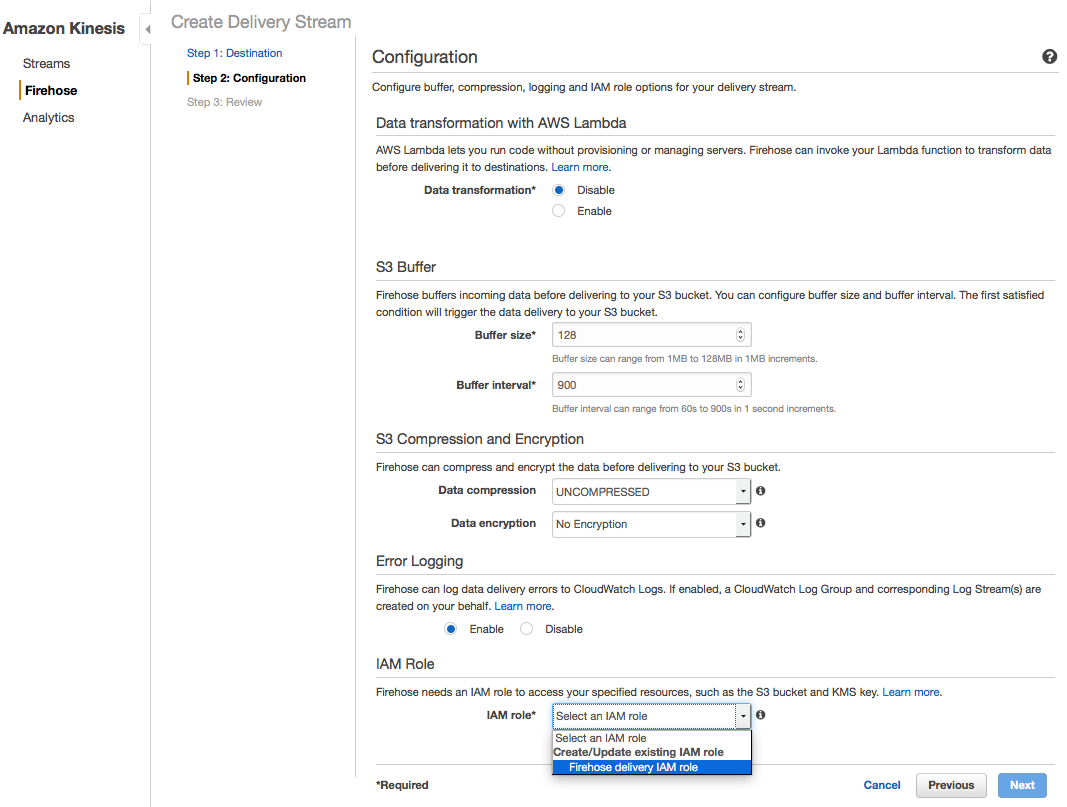Image resolution: width=1067 pixels, height=807 pixels.
Task: Collapse the Amazon Kinesis sidebar arrow
Action: pyautogui.click(x=148, y=29)
